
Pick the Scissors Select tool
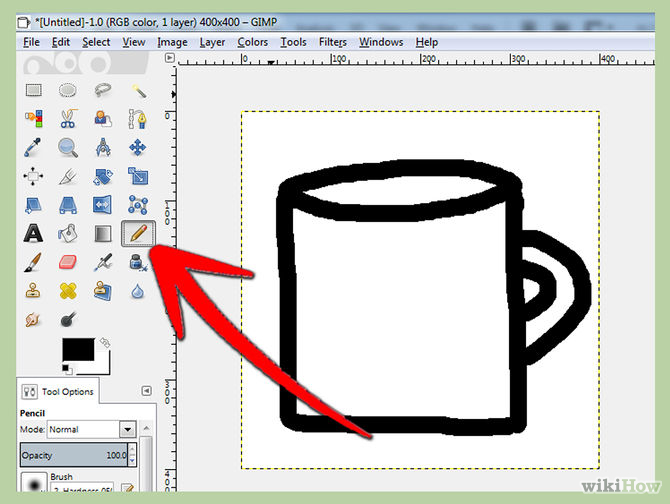tap(68, 119)
